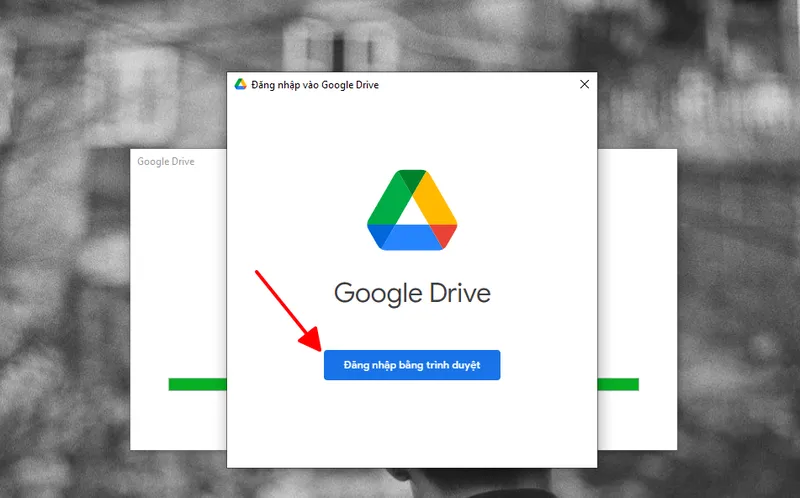Viewport: 800px width, 498px height.
Task: Click the large Google Drive logo
Action: (x=412, y=210)
